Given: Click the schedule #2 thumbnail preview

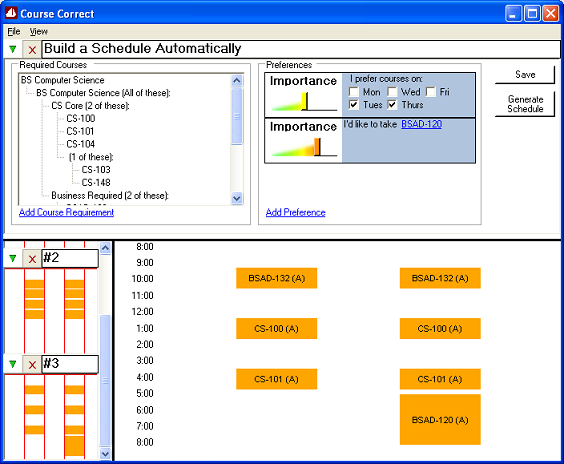Looking at the screenshot, I should (x=51, y=311).
